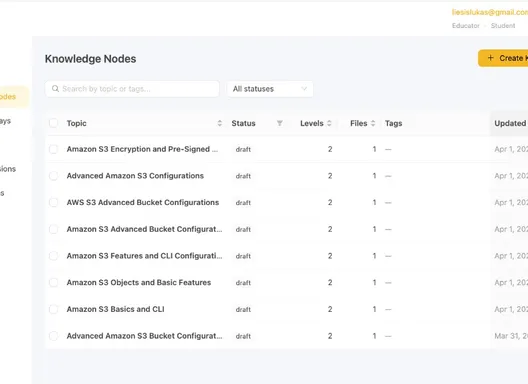The height and width of the screenshot is (384, 528).
Task: Check the Amazon S3 Advanced Bucket Configurat... row
Action: [53, 229]
